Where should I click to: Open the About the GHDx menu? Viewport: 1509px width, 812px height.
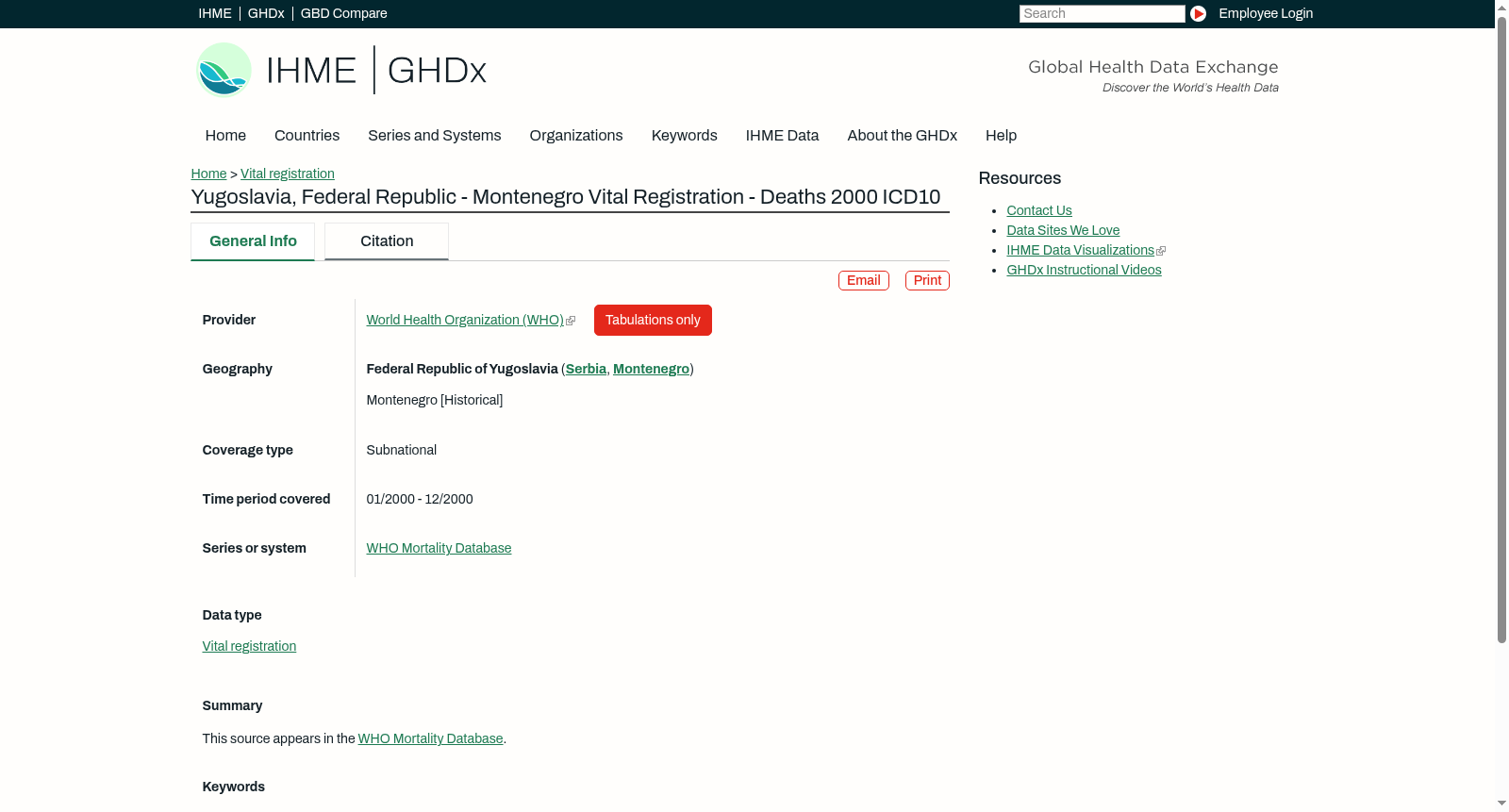903,136
